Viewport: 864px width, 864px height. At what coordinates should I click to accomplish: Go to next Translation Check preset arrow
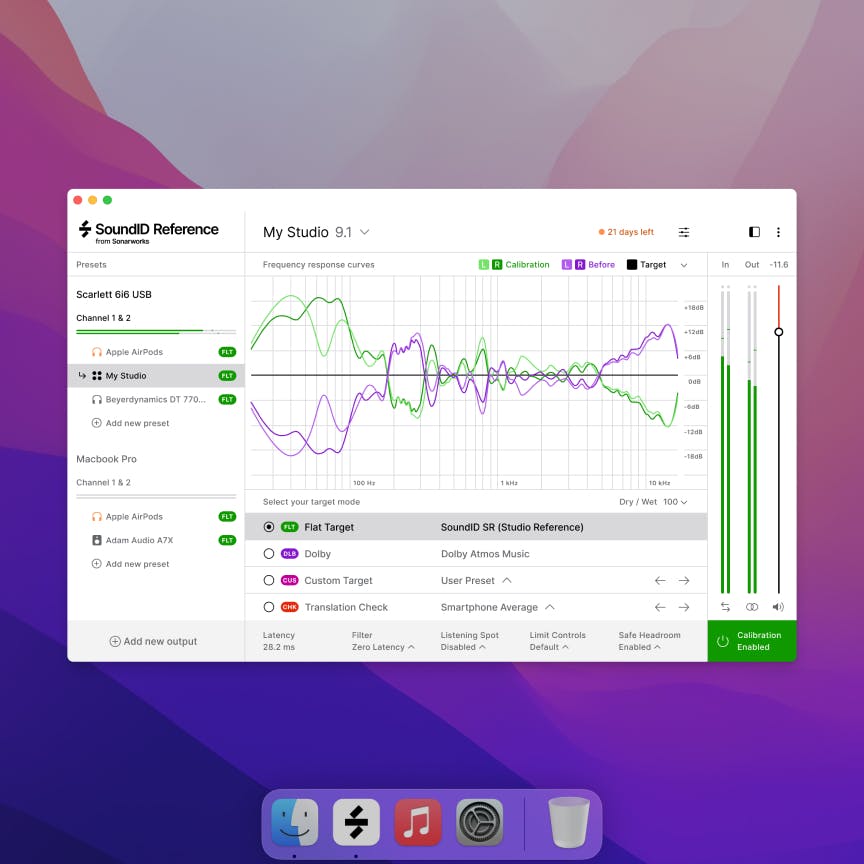click(684, 607)
